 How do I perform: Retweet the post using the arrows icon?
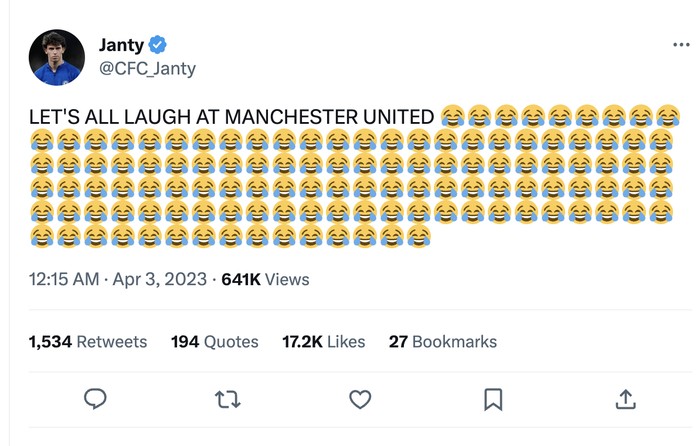(x=228, y=400)
